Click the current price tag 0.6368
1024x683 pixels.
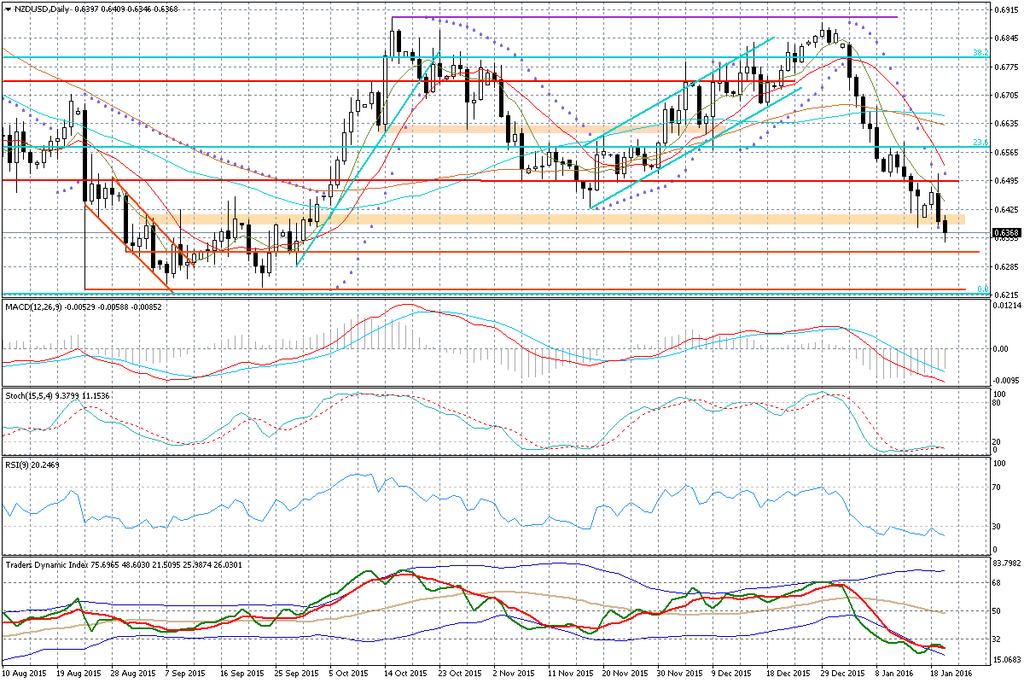point(1006,233)
